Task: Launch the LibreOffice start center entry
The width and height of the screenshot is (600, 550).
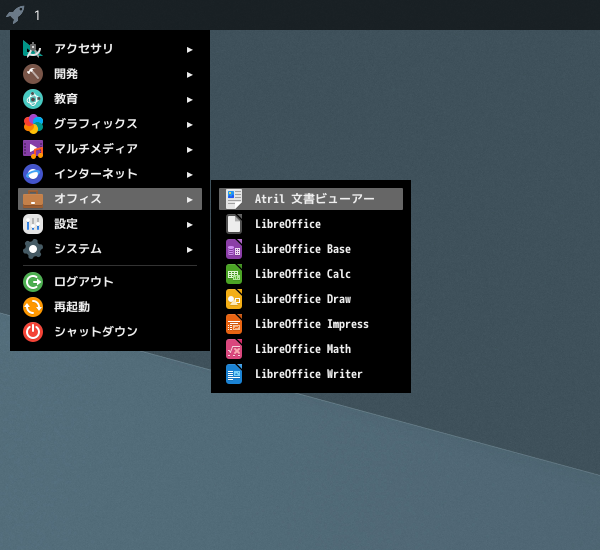Action: pyautogui.click(x=311, y=224)
